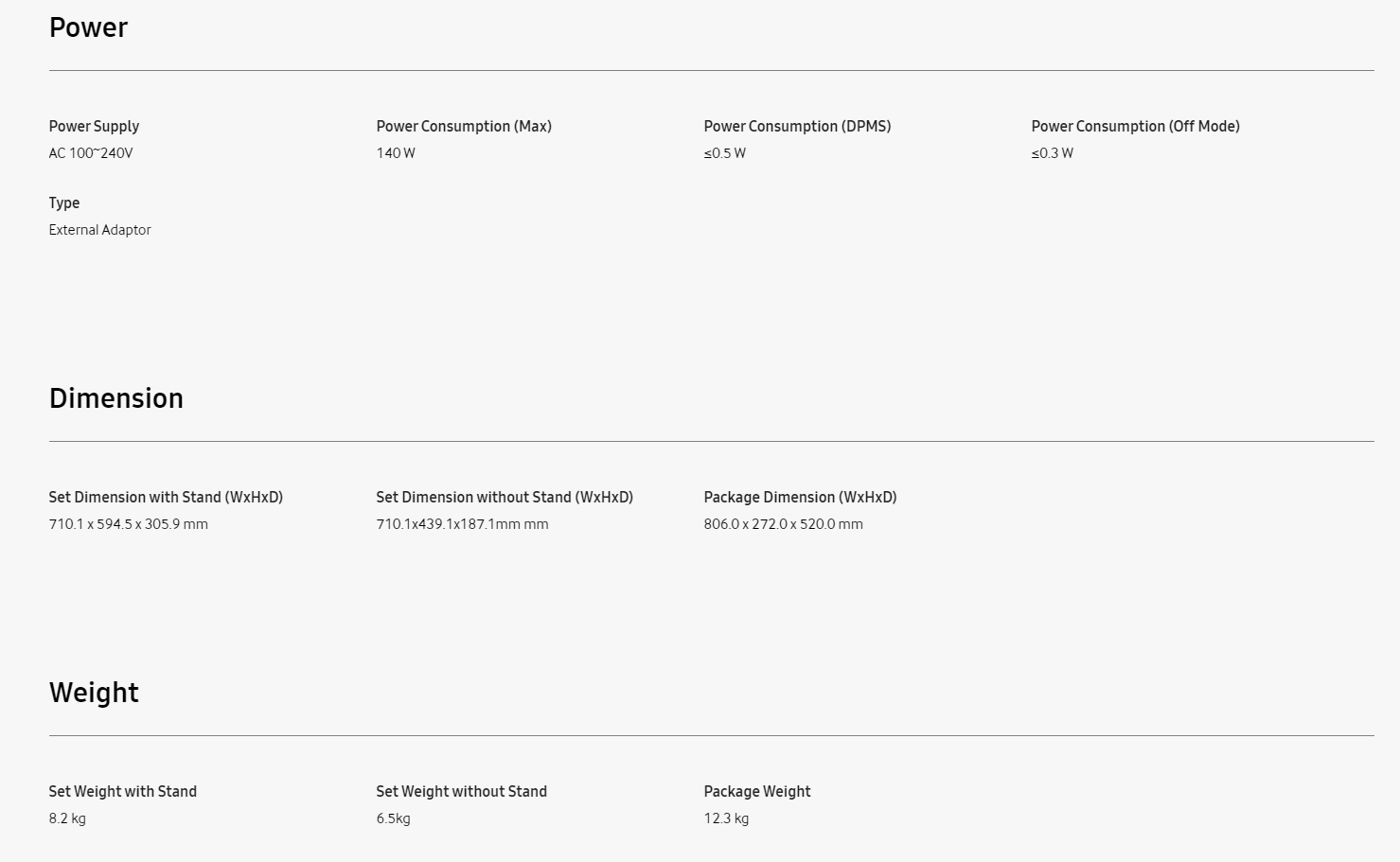Click the Package Dimension value 806.0 x 272.0 x 520.0
1400x862 pixels.
[784, 524]
